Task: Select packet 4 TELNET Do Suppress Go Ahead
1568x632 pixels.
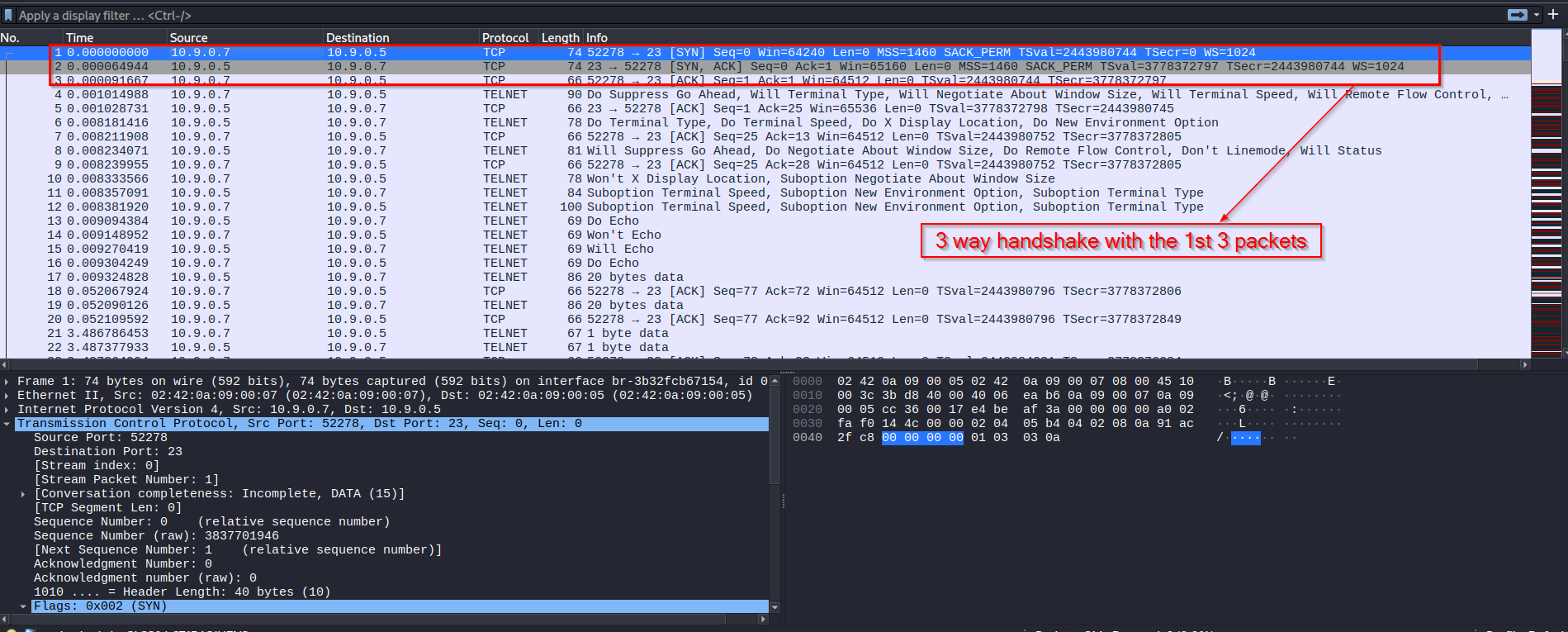Action: click(578, 95)
